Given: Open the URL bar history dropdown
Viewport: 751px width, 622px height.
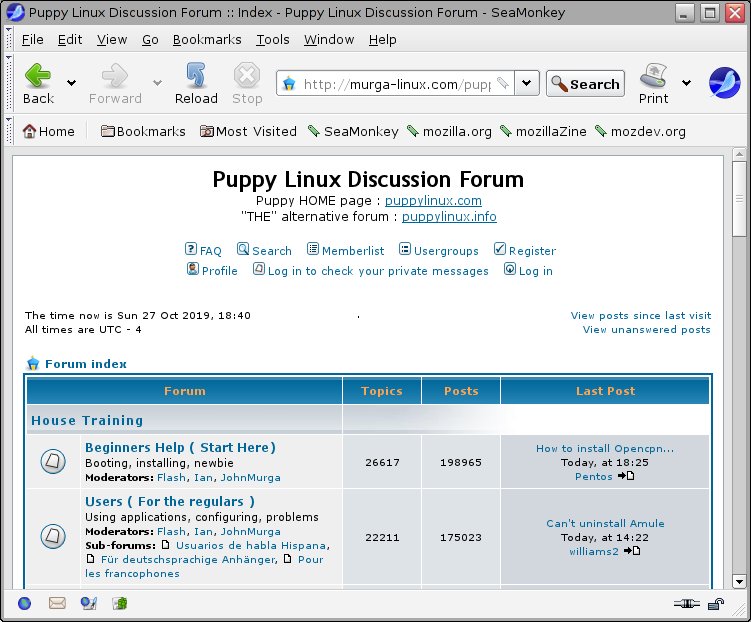Looking at the screenshot, I should (x=527, y=83).
